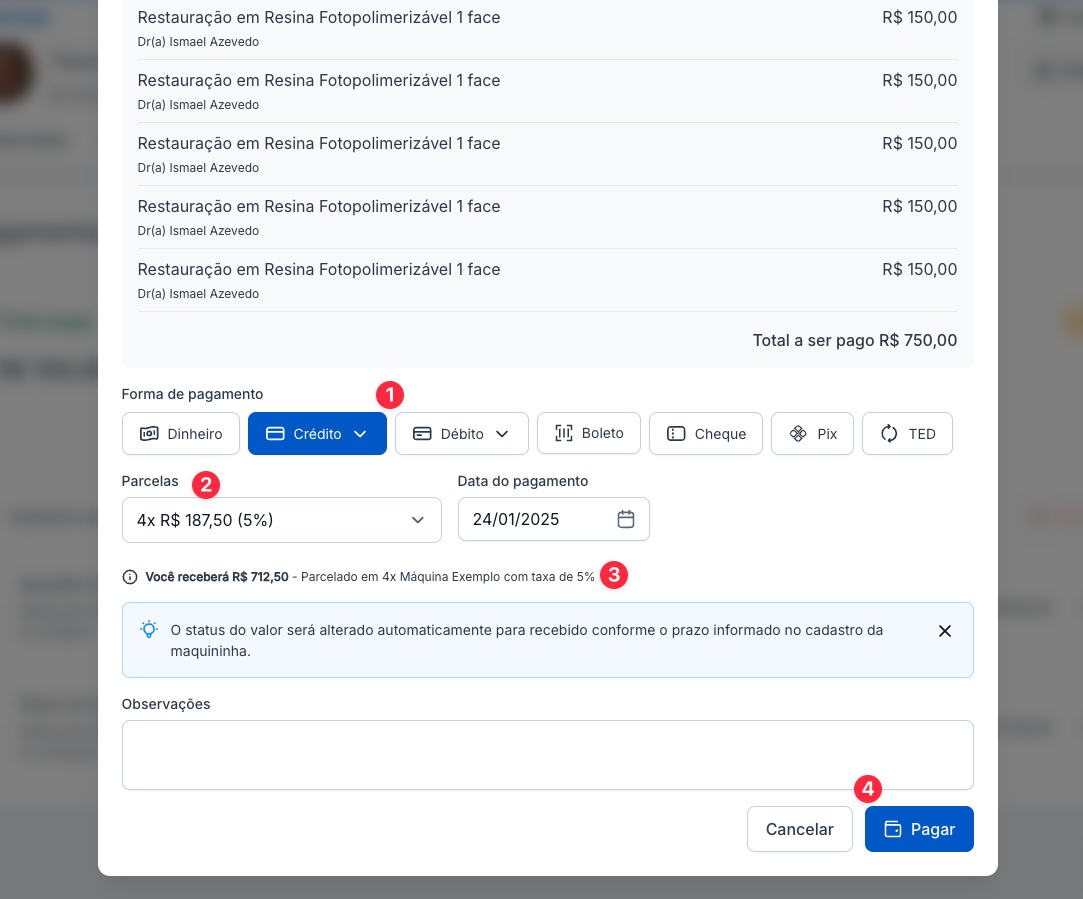The width and height of the screenshot is (1083, 899).
Task: Select the Cheque payment option
Action: point(706,434)
